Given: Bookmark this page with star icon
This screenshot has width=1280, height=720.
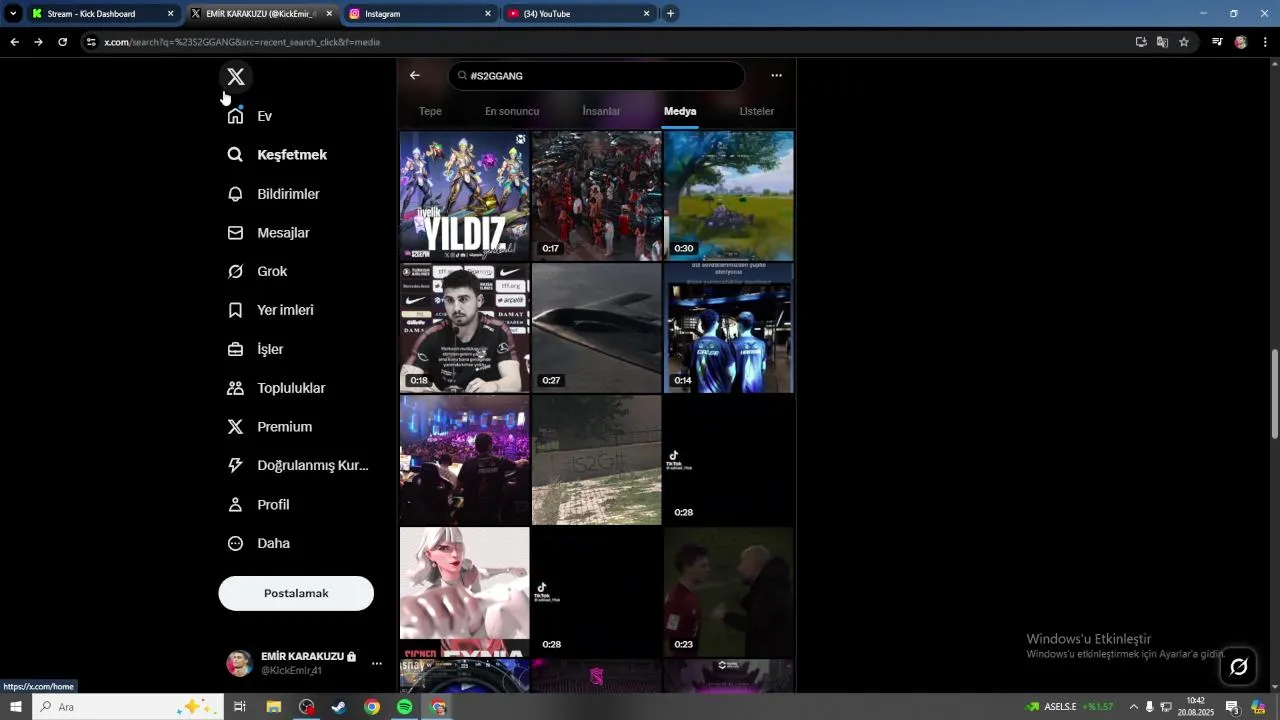Looking at the screenshot, I should point(1184,42).
